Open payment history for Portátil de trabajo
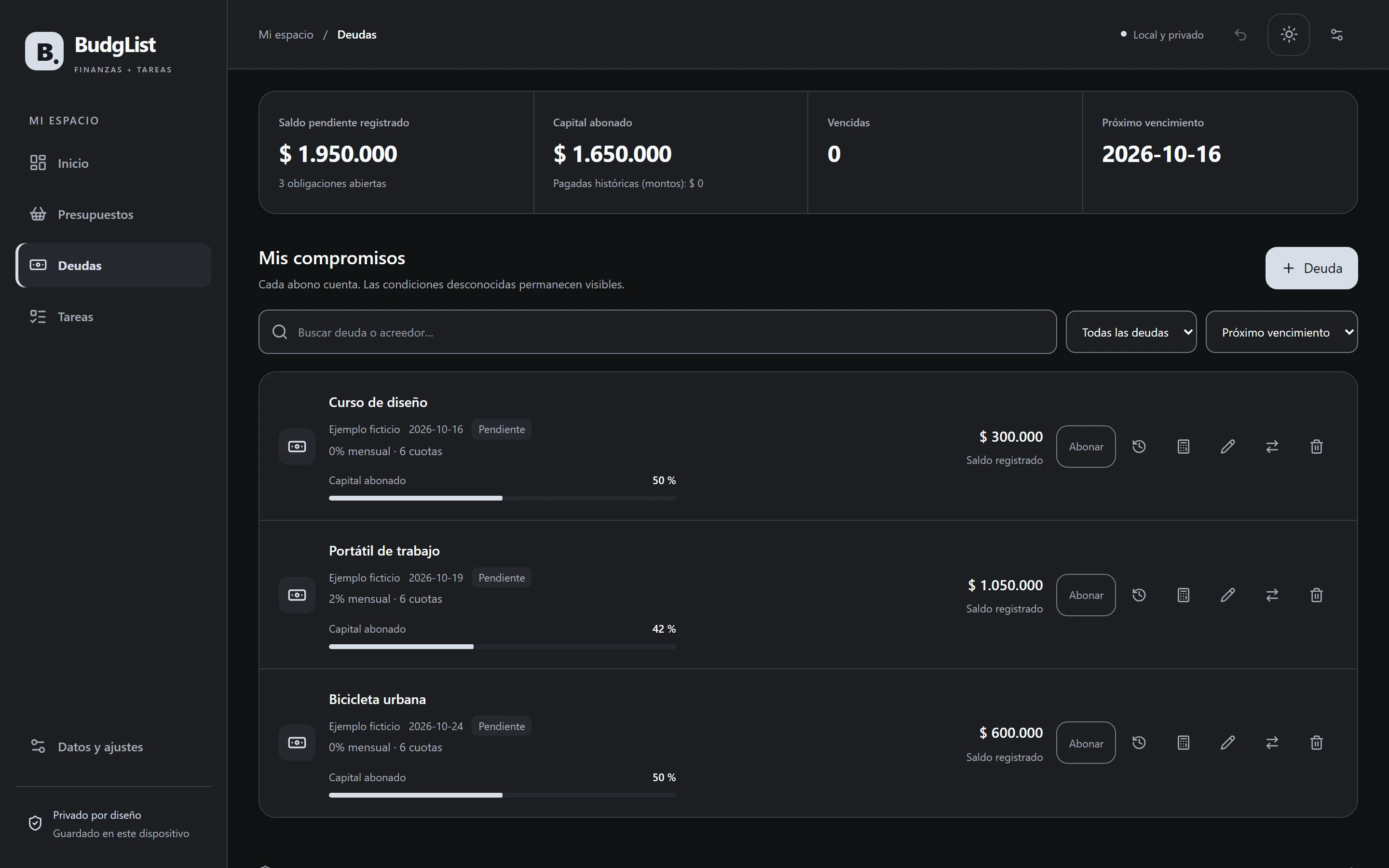1389x868 pixels. click(x=1139, y=595)
